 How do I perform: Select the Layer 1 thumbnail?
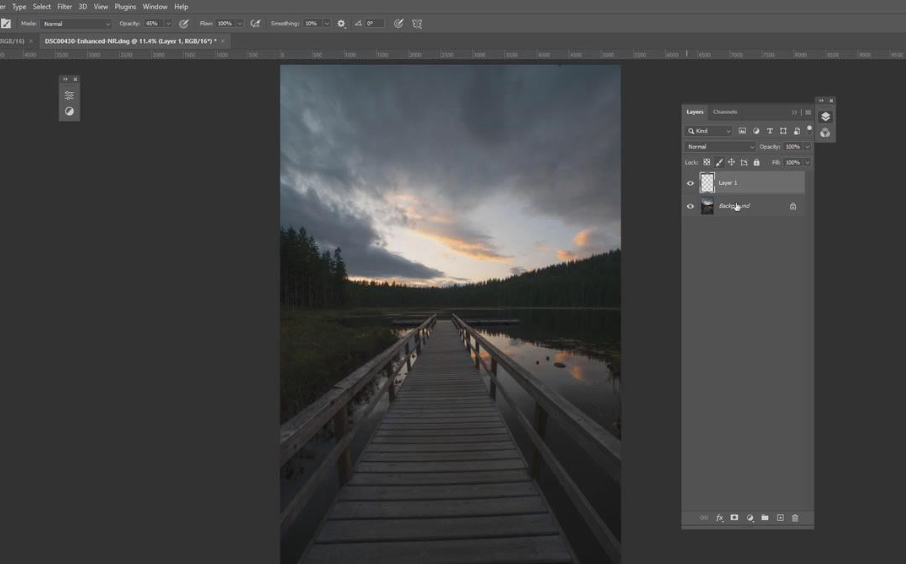pyautogui.click(x=707, y=183)
